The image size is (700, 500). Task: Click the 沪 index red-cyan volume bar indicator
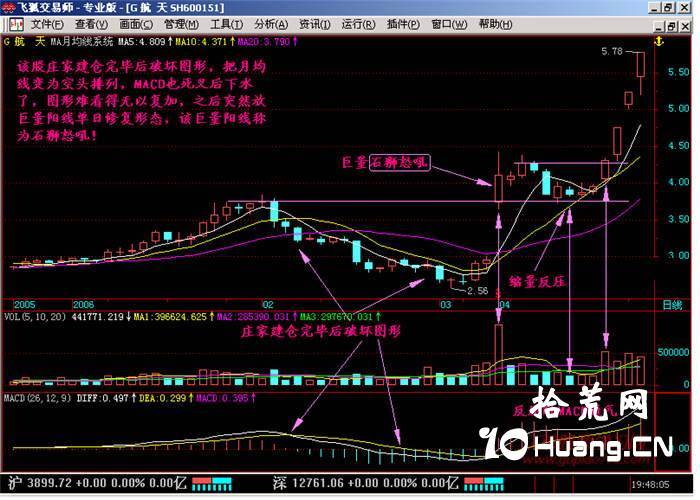click(x=212, y=483)
